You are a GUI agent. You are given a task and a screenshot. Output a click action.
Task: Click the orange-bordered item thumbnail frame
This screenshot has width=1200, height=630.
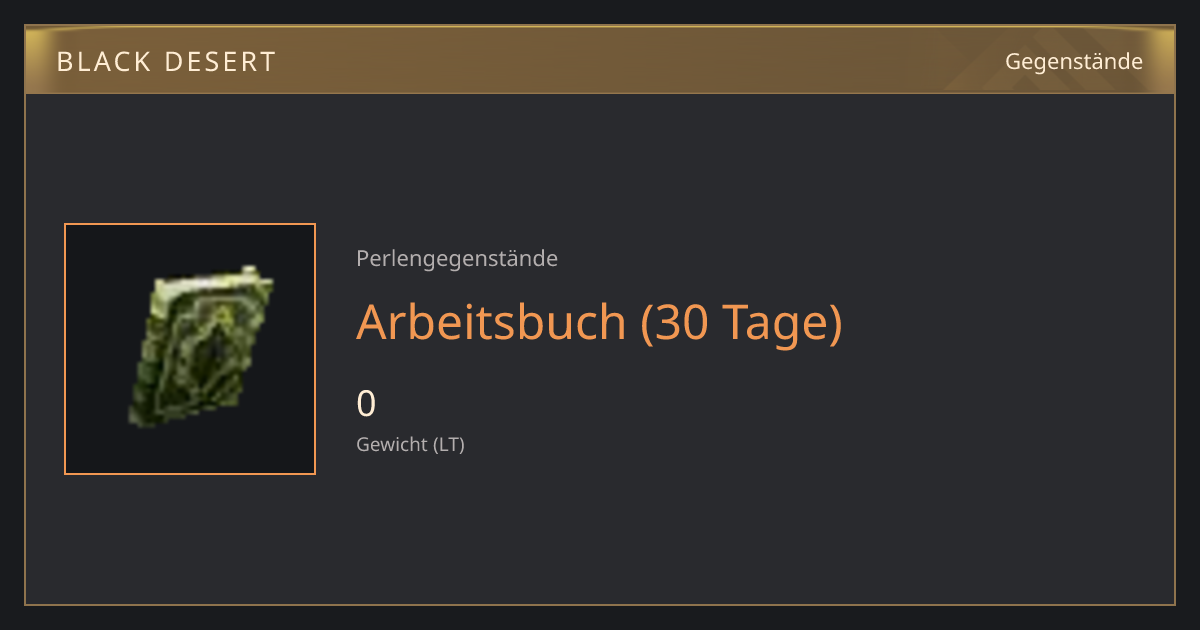click(x=190, y=349)
